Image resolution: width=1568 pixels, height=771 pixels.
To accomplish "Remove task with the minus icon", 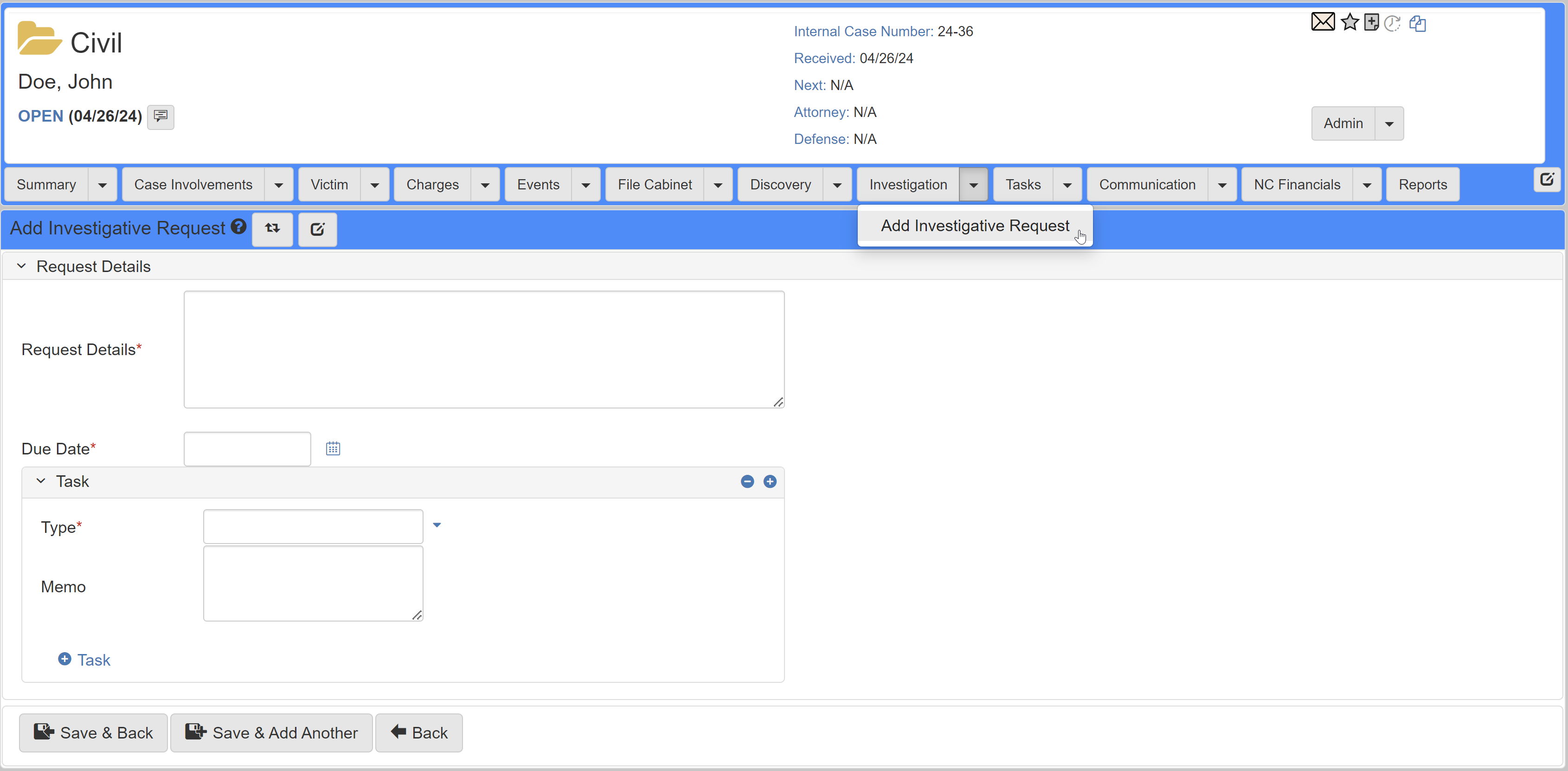I will (747, 482).
